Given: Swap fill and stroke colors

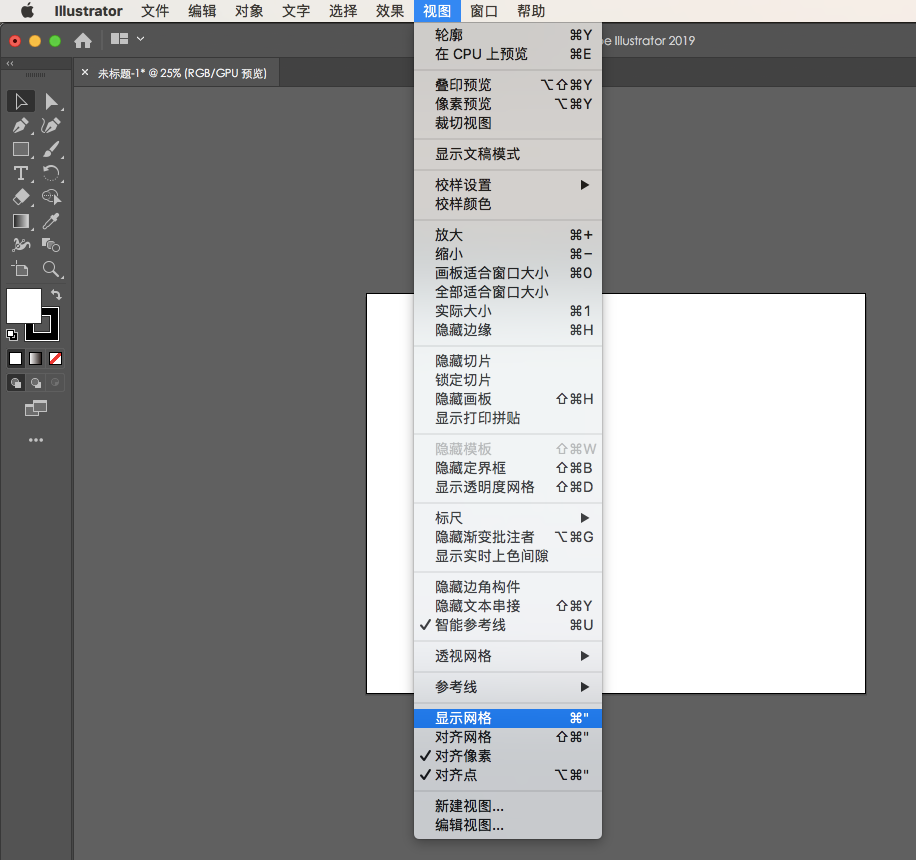Looking at the screenshot, I should (x=56, y=294).
